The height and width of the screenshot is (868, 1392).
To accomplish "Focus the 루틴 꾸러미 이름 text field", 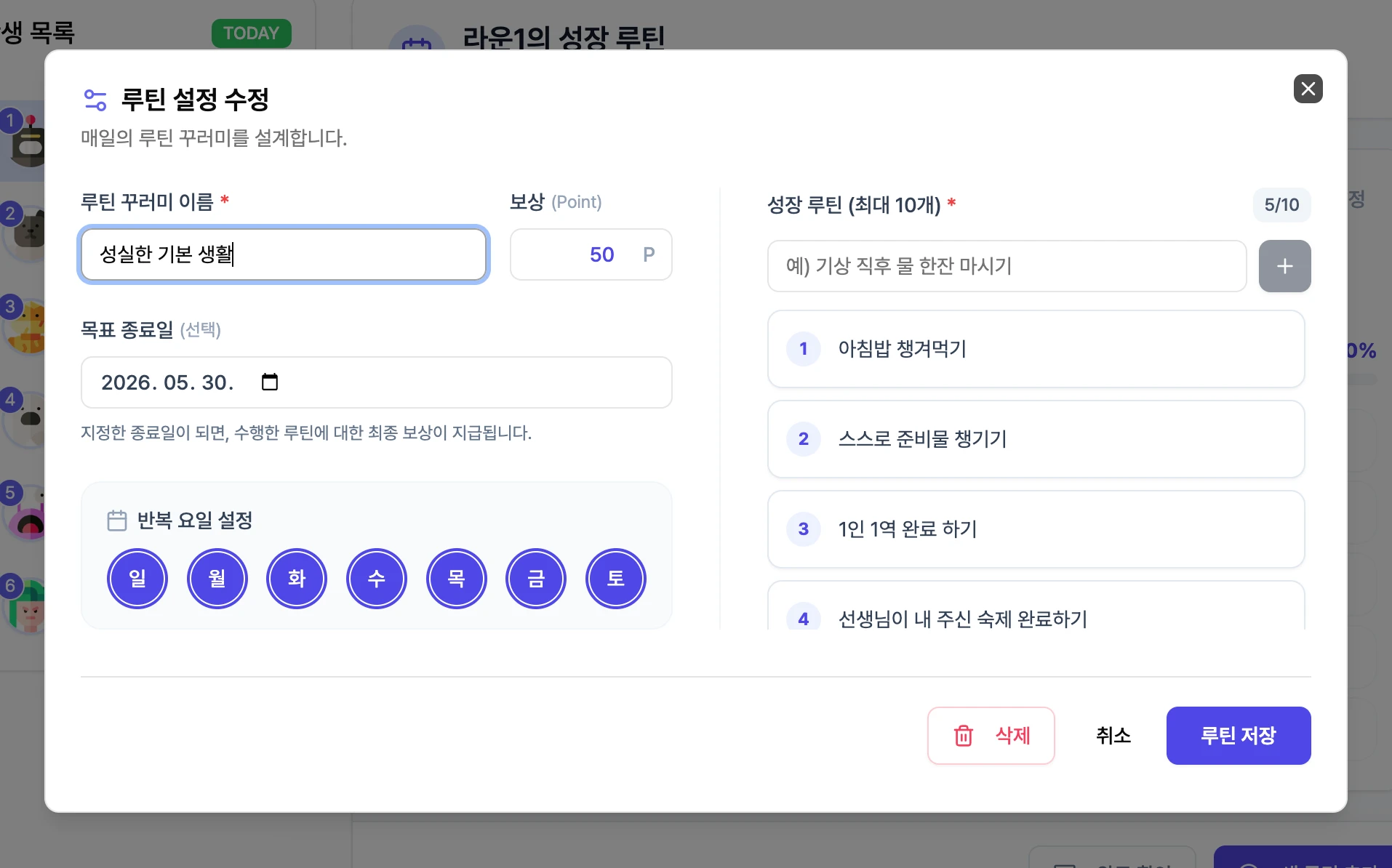I will pos(284,254).
